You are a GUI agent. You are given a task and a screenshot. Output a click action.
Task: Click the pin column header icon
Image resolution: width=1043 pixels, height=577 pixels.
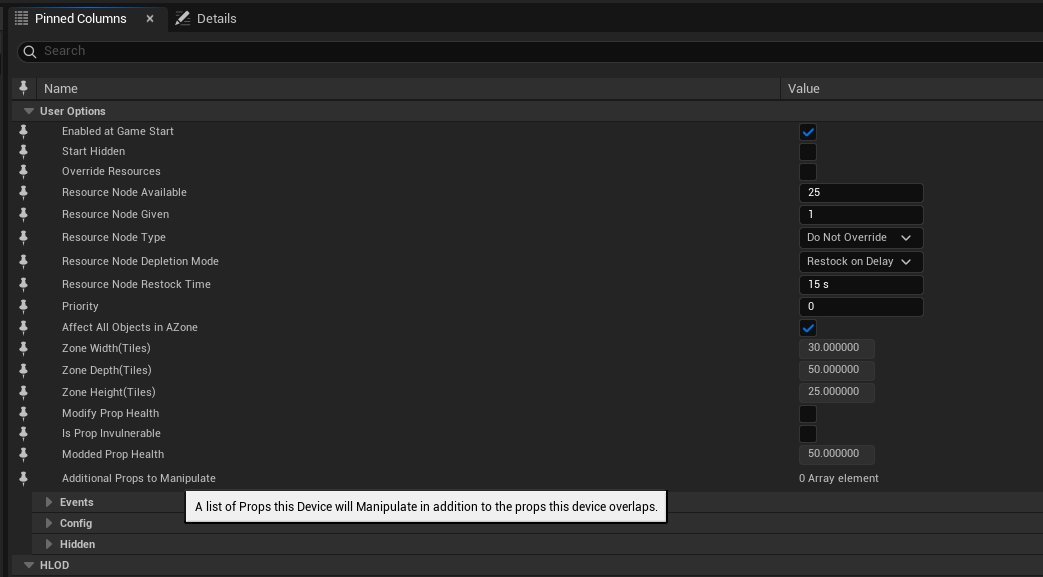(23, 88)
